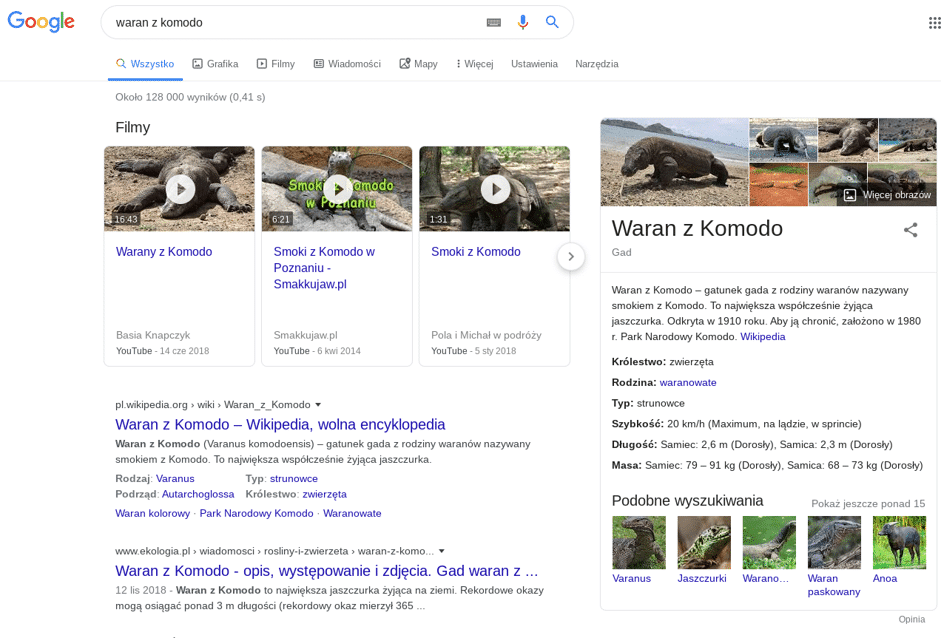Open the large Komodo dragon image
The image size is (941, 638).
pyautogui.click(x=675, y=162)
